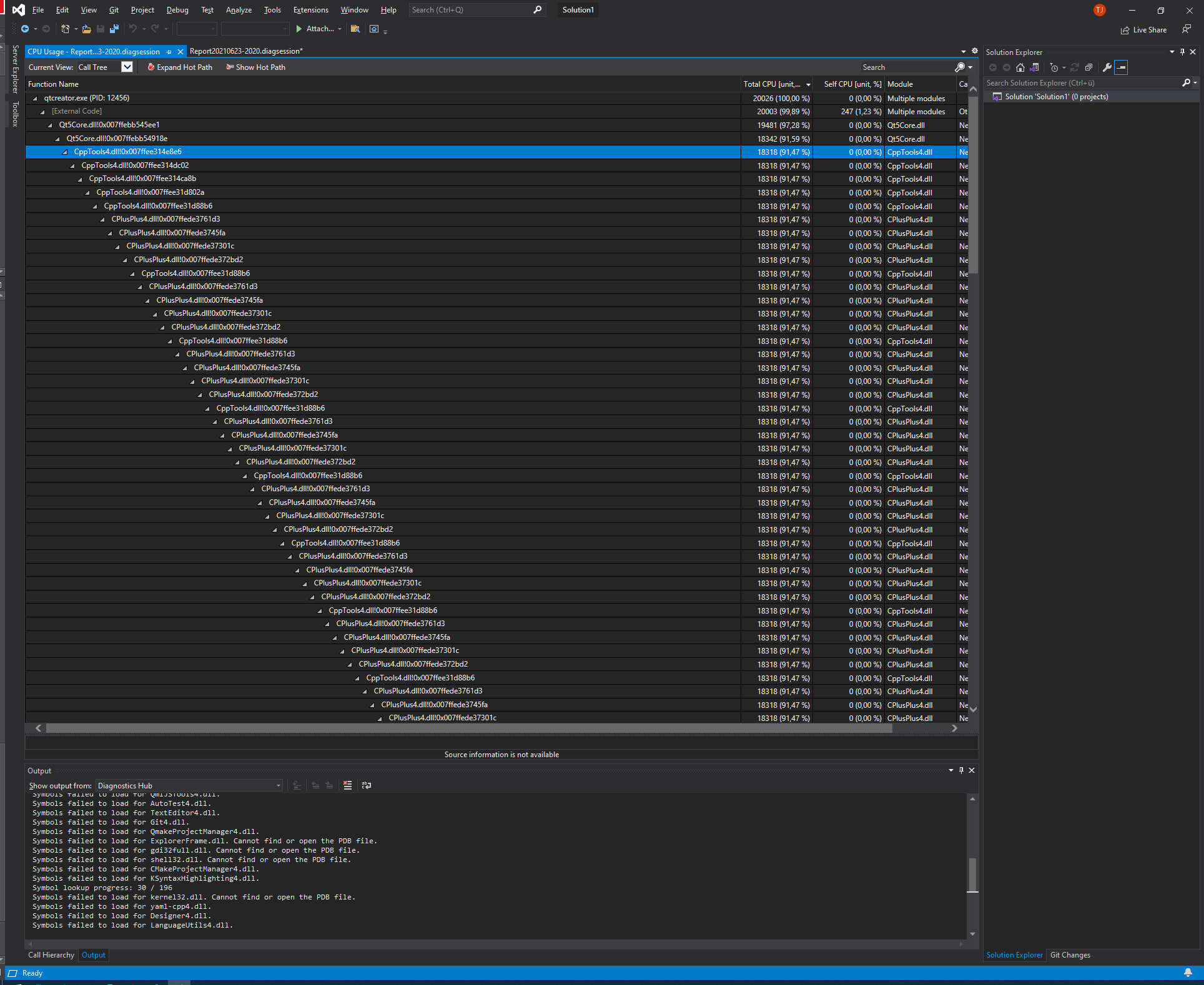The width and height of the screenshot is (1204, 985).
Task: Open the Server Explorer side tab
Action: pos(15,69)
